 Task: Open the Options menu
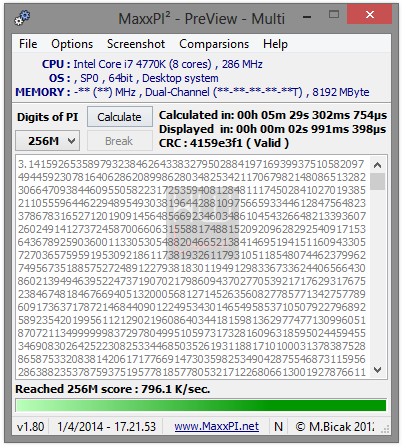click(x=72, y=44)
